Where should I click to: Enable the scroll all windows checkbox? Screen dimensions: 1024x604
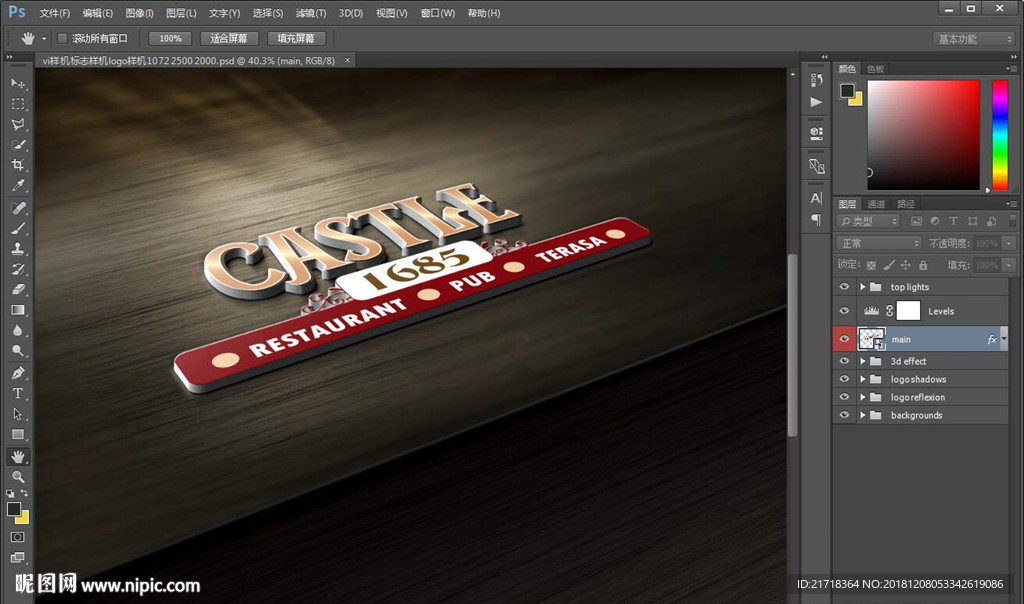click(x=62, y=38)
